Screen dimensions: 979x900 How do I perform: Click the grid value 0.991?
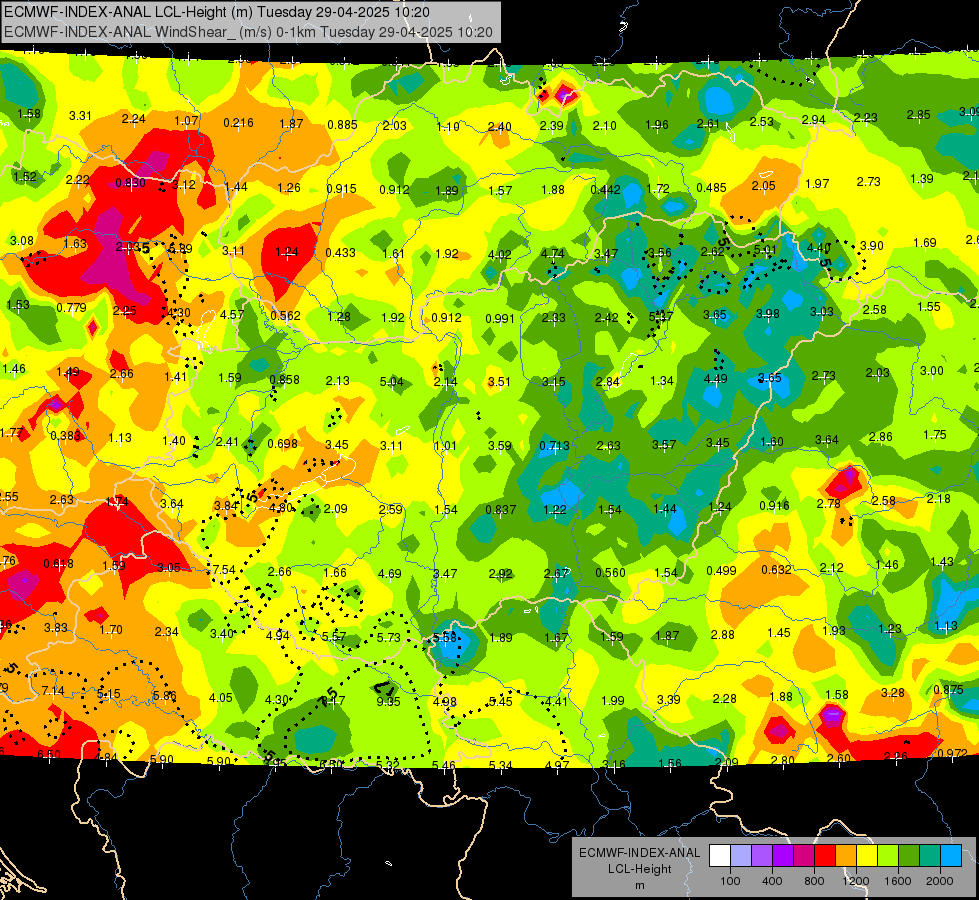[500, 319]
